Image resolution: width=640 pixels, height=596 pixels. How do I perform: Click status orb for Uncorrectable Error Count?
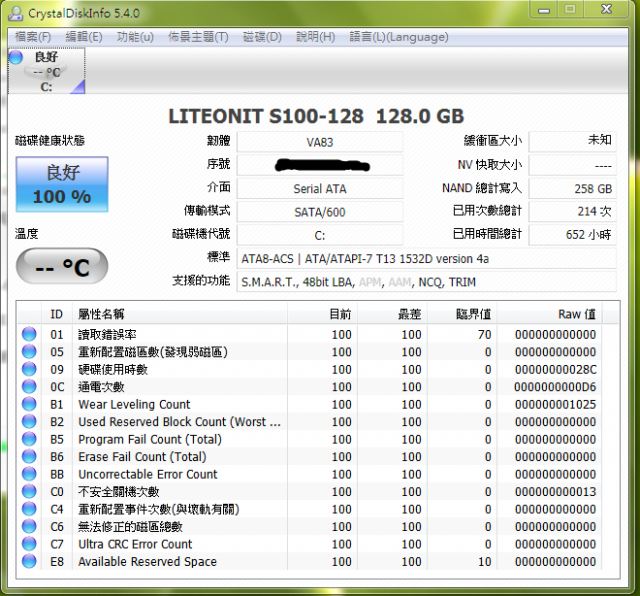[29, 474]
